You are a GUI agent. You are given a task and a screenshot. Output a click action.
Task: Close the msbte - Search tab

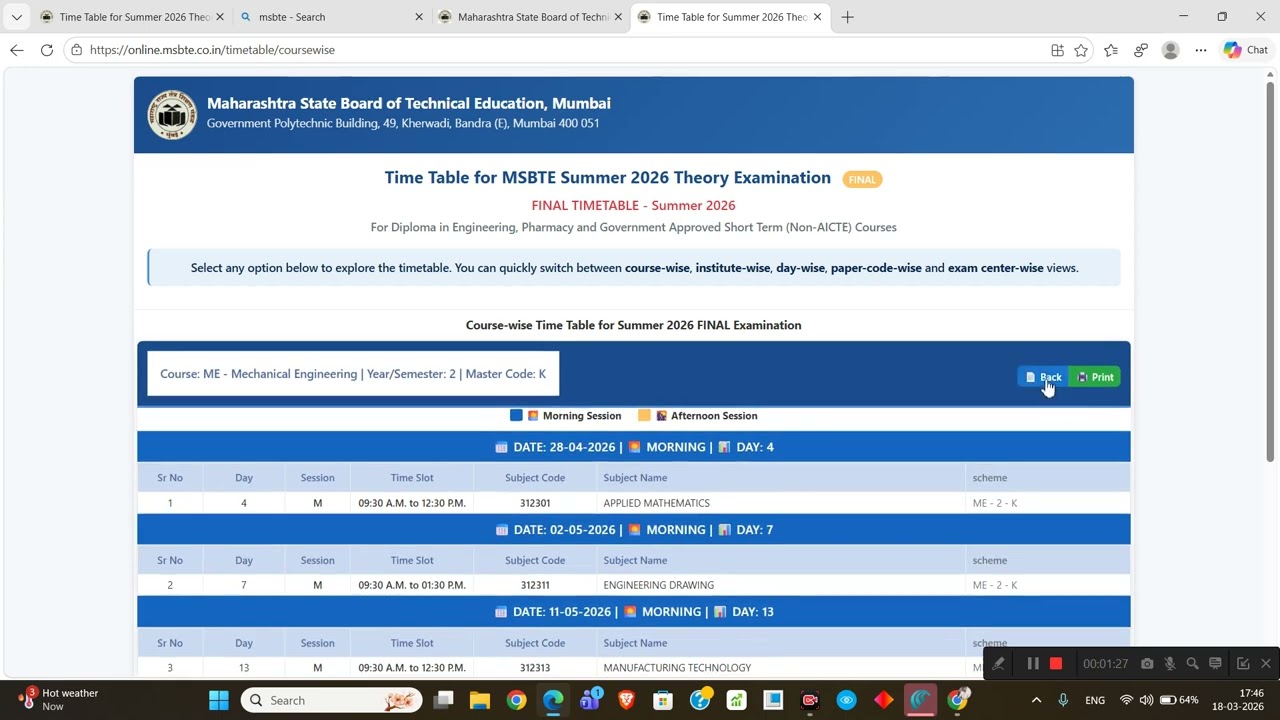pos(419,17)
